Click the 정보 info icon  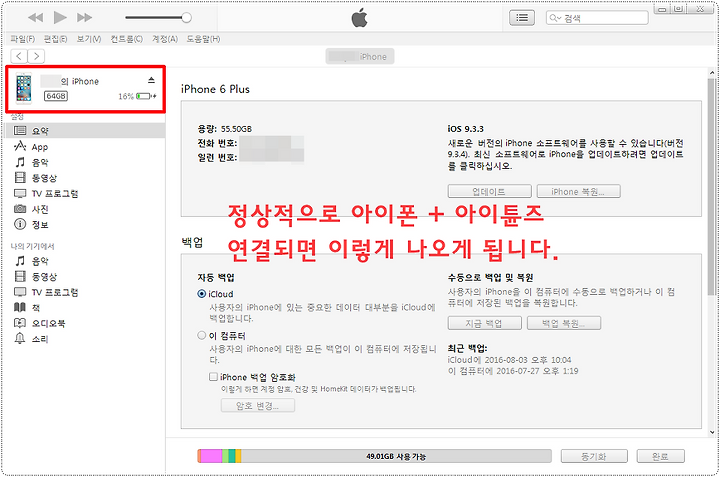(x=20, y=224)
